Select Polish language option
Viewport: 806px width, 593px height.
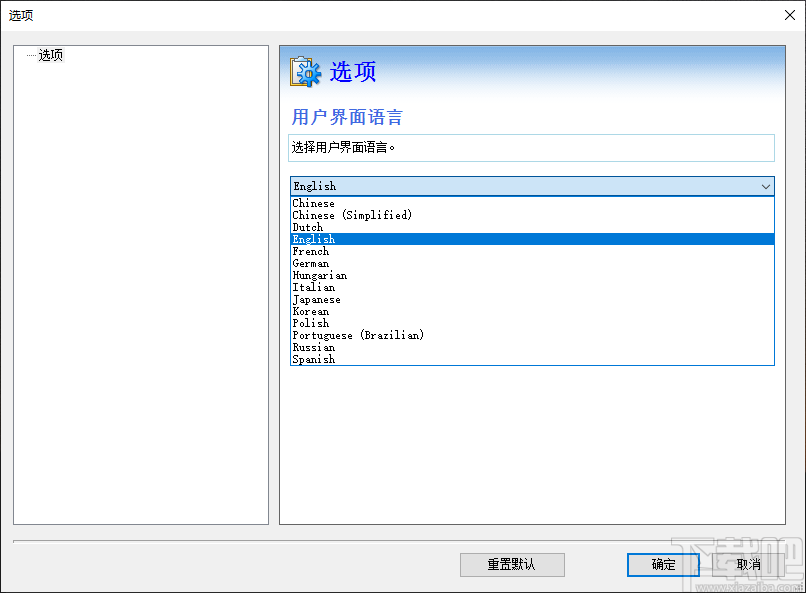coord(532,323)
